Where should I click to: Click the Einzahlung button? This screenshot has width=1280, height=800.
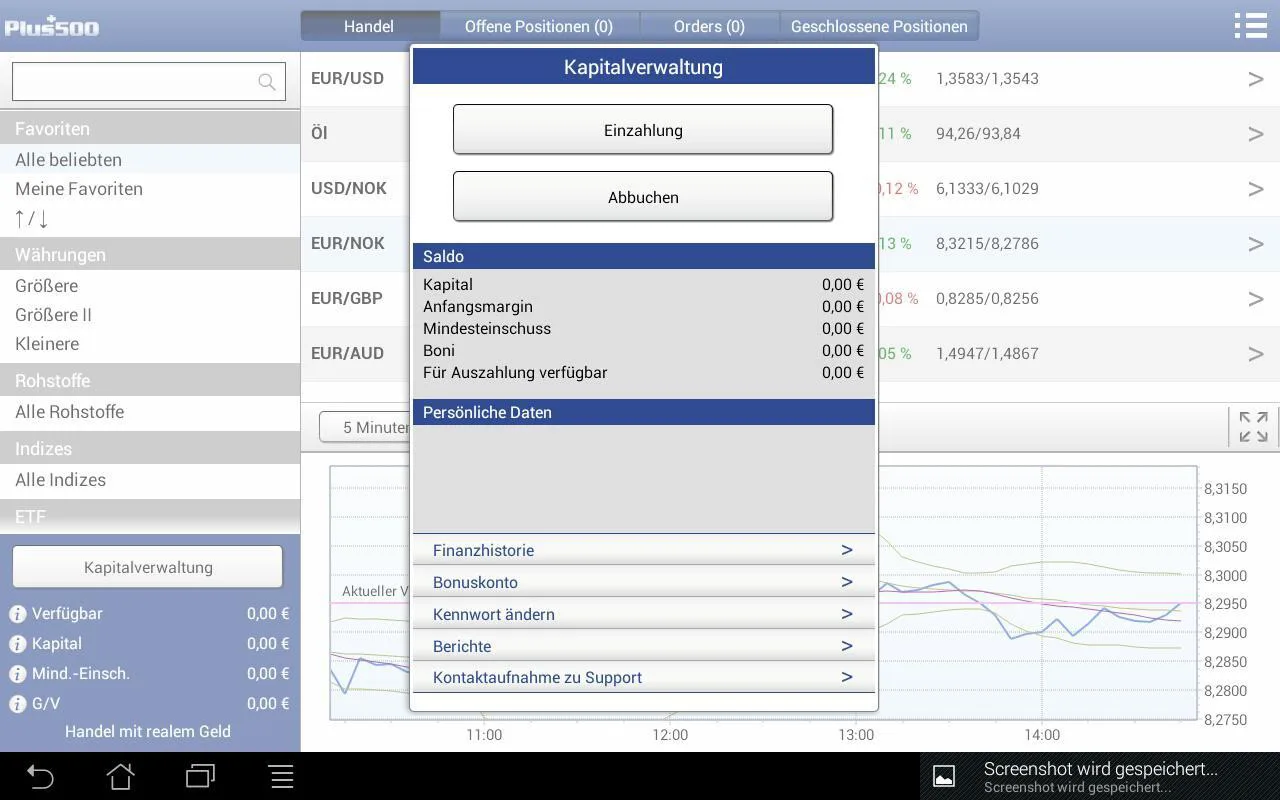(643, 130)
